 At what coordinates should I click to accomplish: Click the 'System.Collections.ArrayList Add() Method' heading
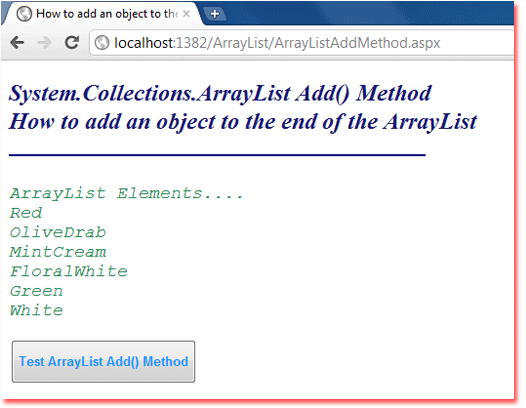pos(220,94)
